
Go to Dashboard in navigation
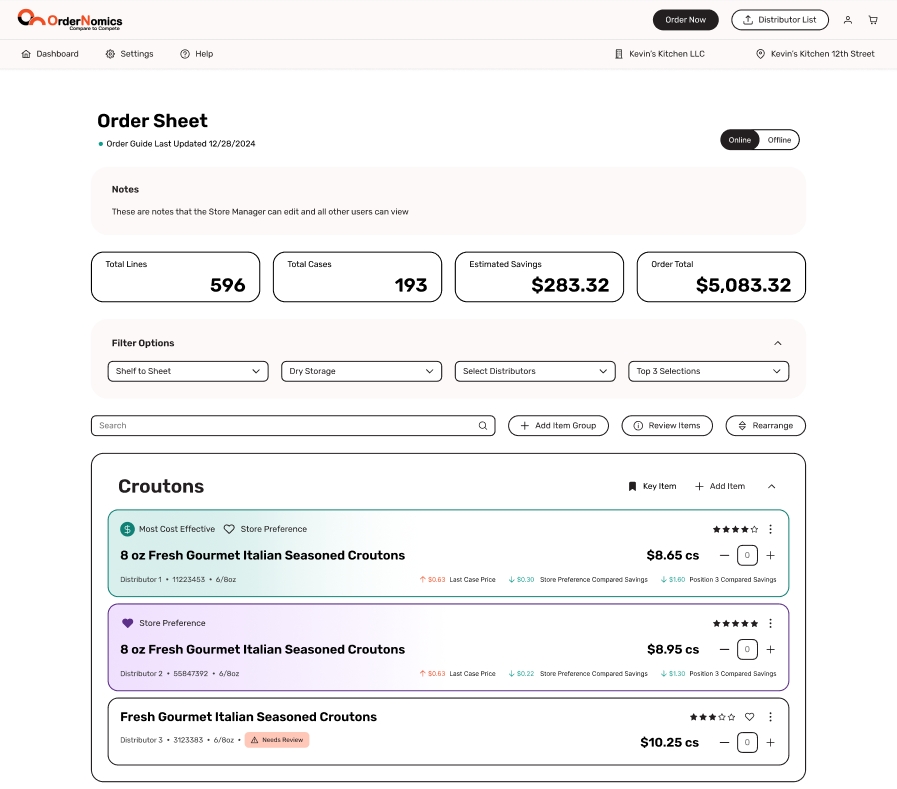tap(50, 54)
